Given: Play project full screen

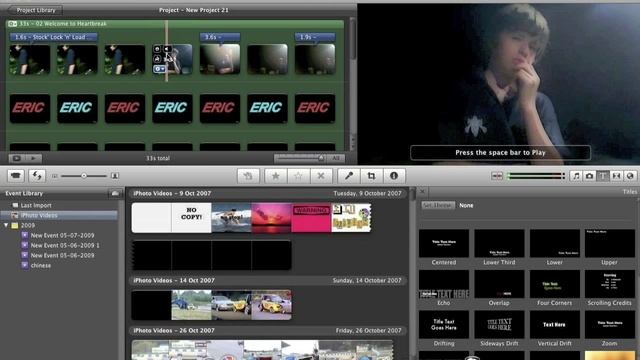Looking at the screenshot, I should click(x=17, y=158).
